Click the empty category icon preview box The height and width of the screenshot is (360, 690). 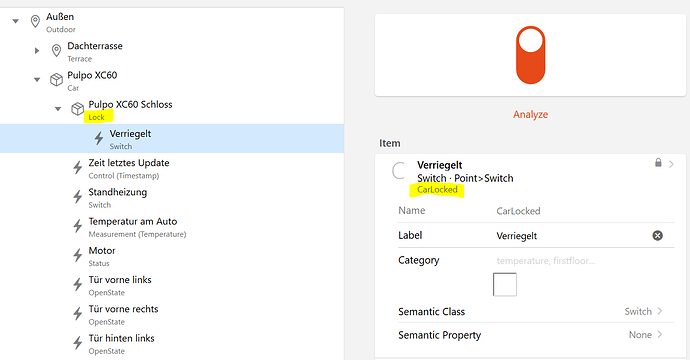point(505,284)
